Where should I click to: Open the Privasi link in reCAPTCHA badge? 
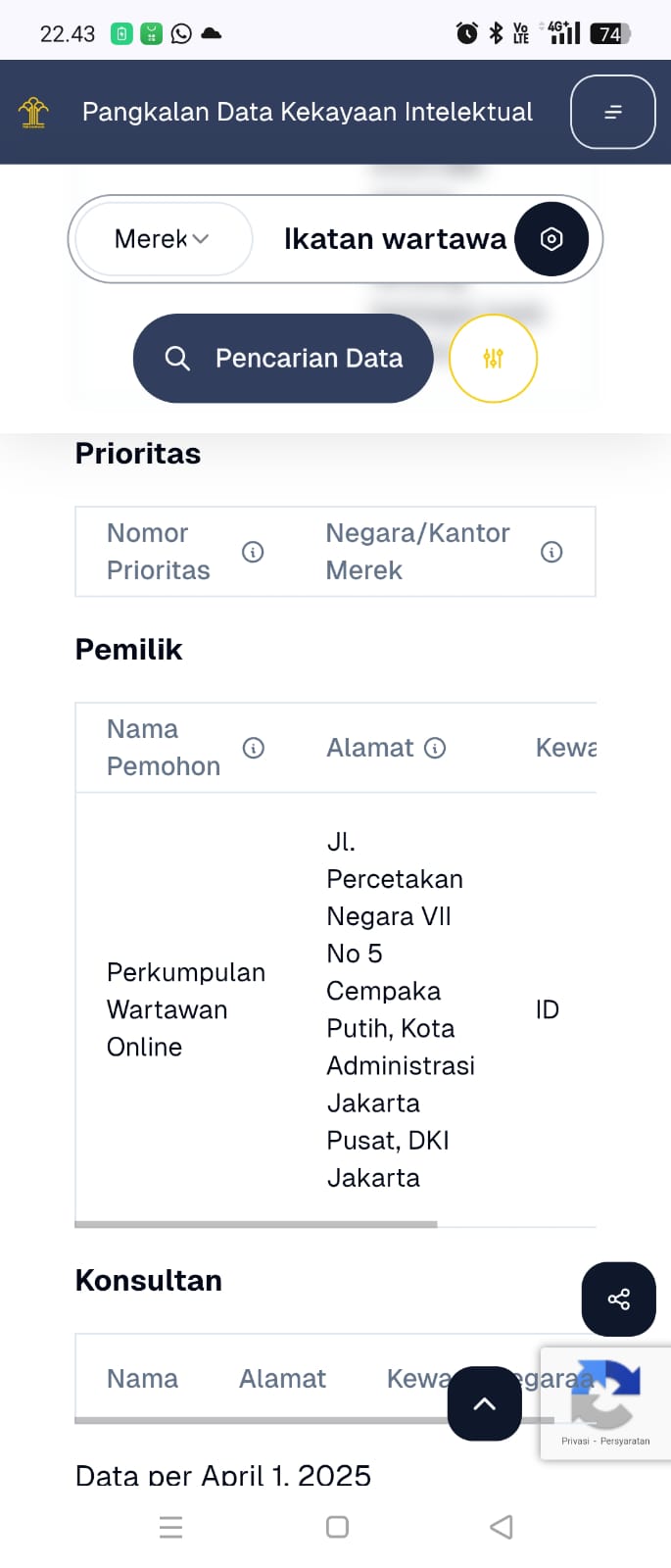[x=576, y=1441]
